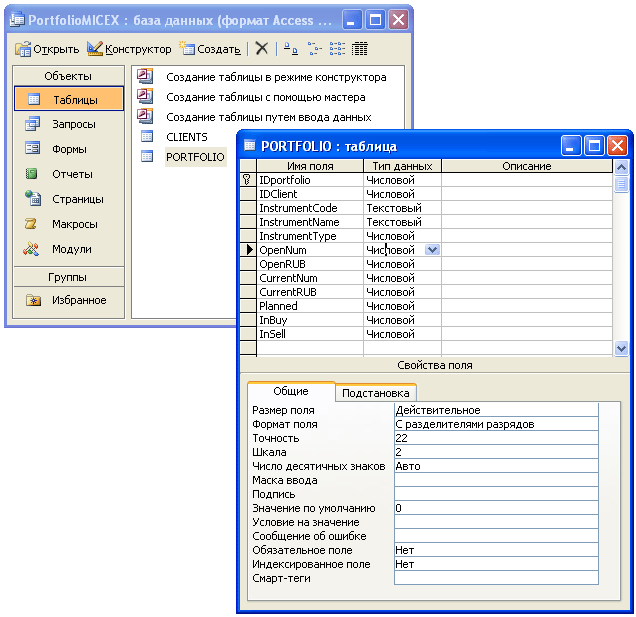Click the OpenRUB field name
The height and width of the screenshot is (617, 636).
coord(310,264)
